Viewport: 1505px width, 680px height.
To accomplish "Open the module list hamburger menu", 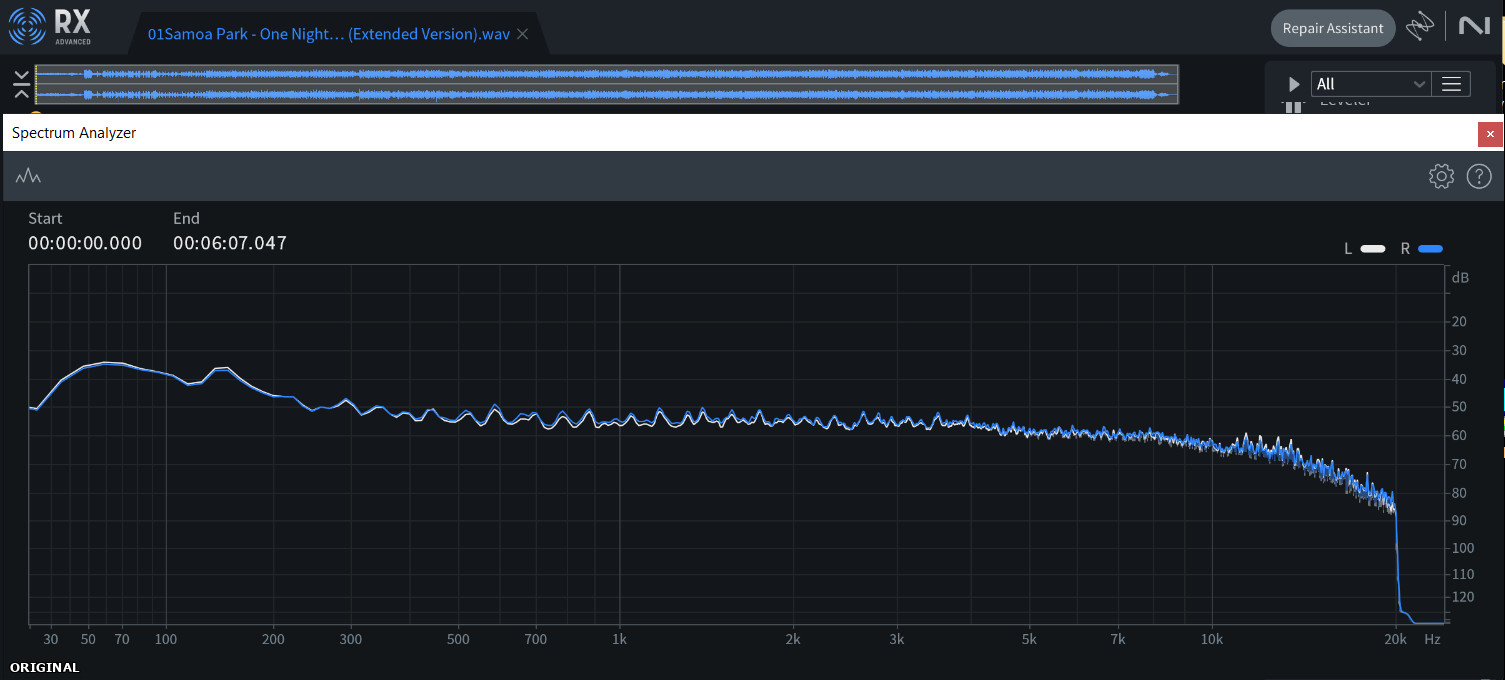I will (1451, 84).
